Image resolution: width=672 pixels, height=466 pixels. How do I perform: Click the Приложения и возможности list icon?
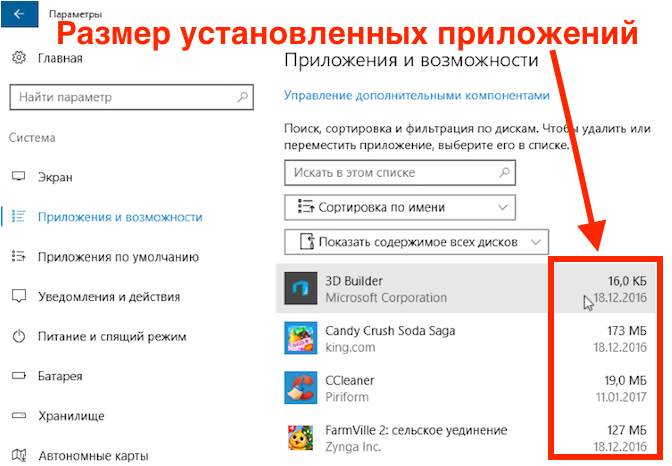19,216
